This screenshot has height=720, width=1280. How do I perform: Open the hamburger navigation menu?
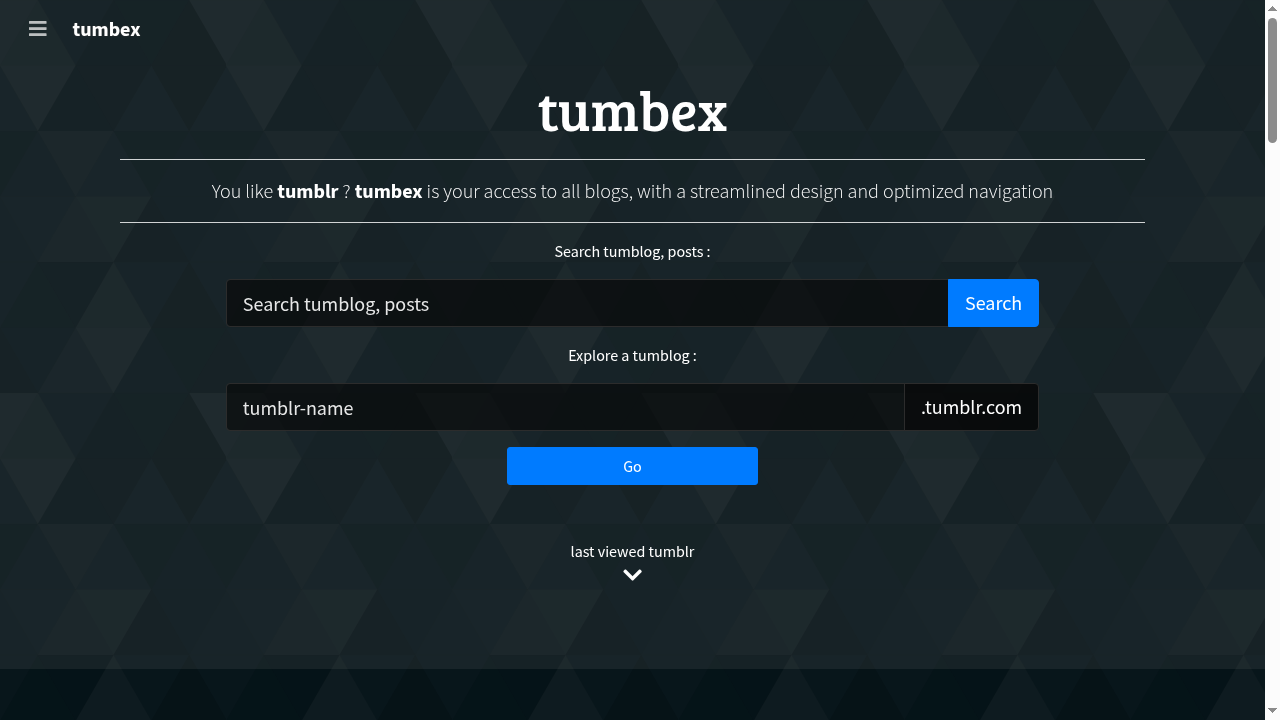click(37, 29)
